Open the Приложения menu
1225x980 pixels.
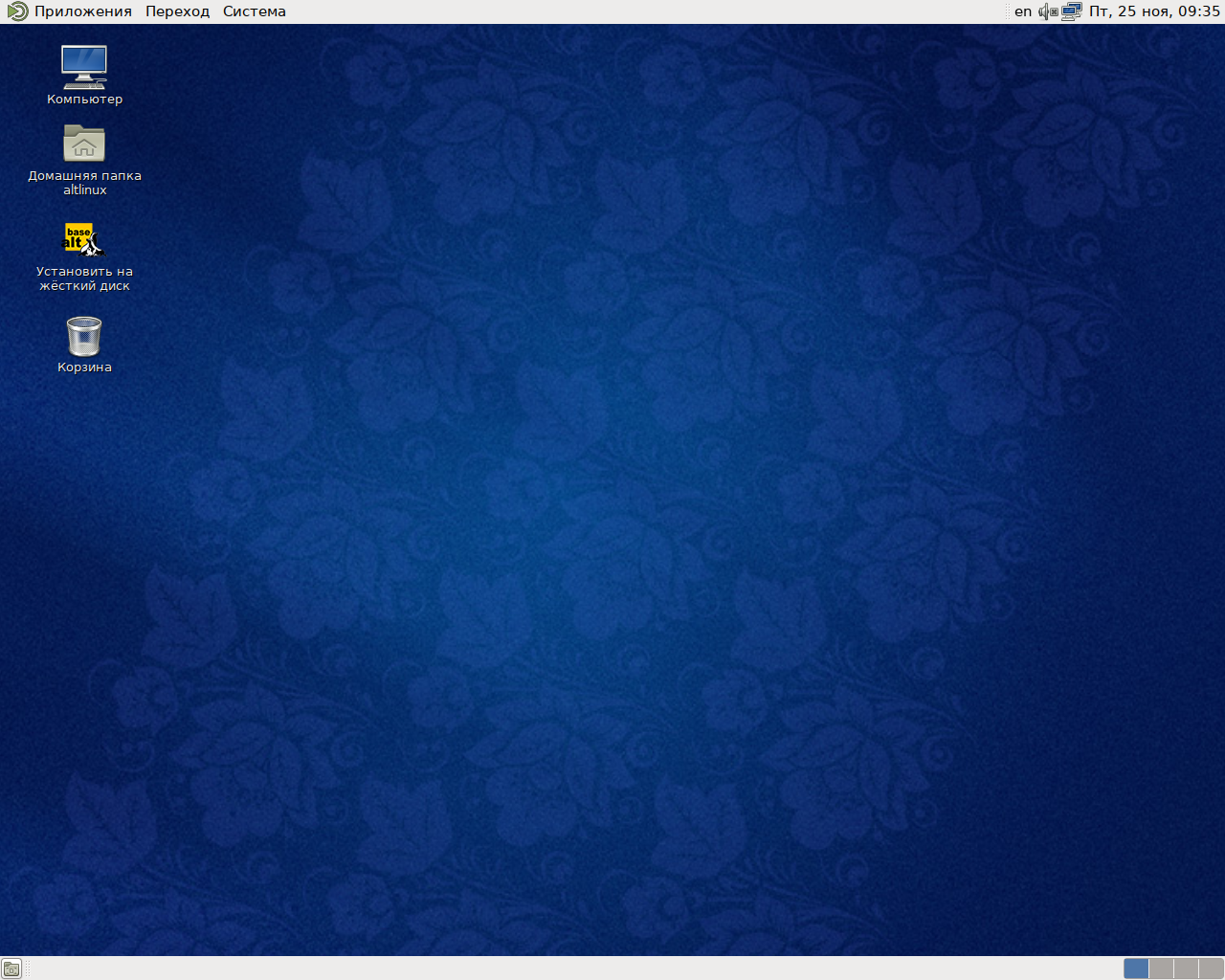click(x=71, y=11)
